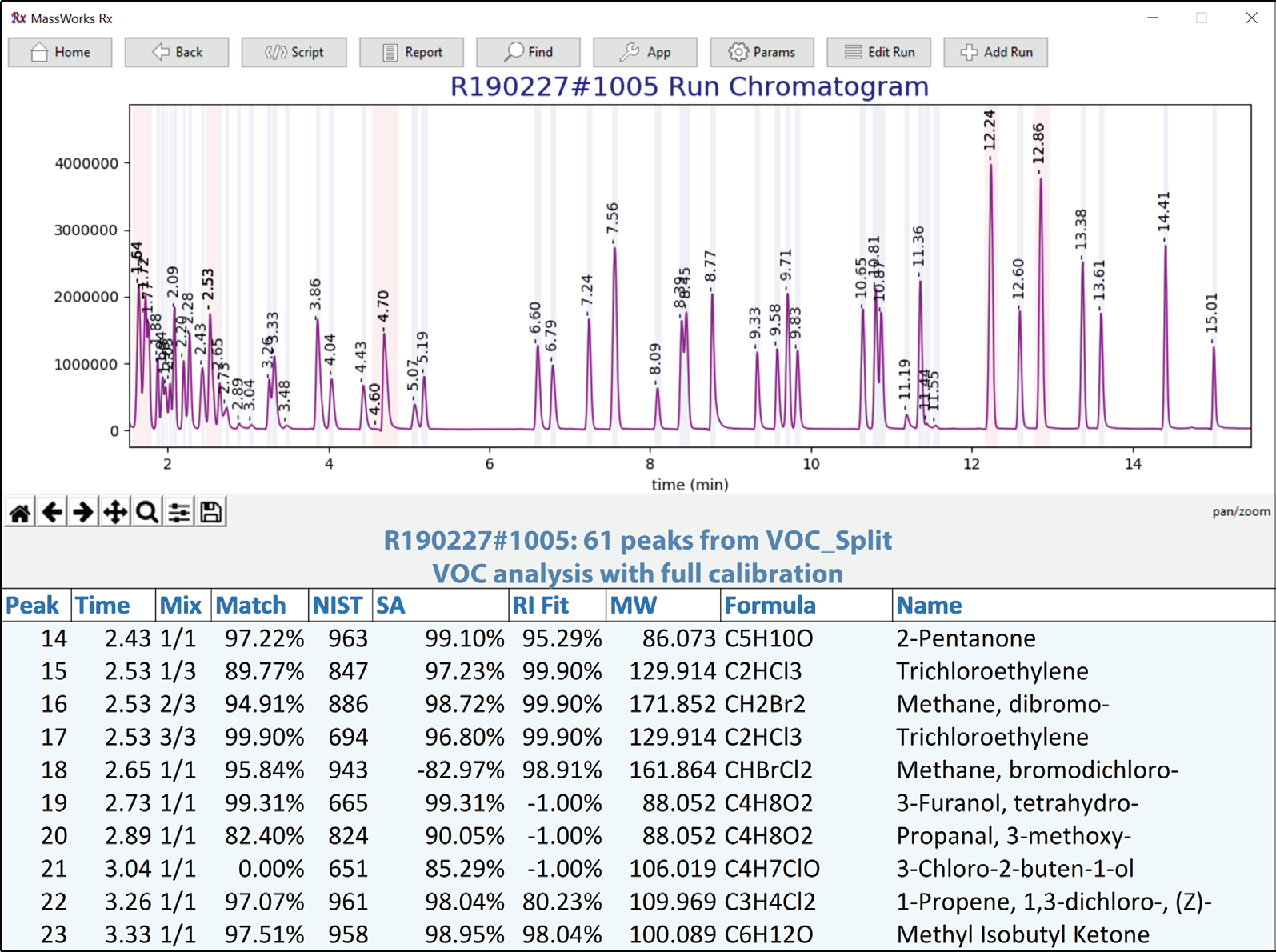Open the Find search button
Screen dimensions: 1276x952
(528, 52)
